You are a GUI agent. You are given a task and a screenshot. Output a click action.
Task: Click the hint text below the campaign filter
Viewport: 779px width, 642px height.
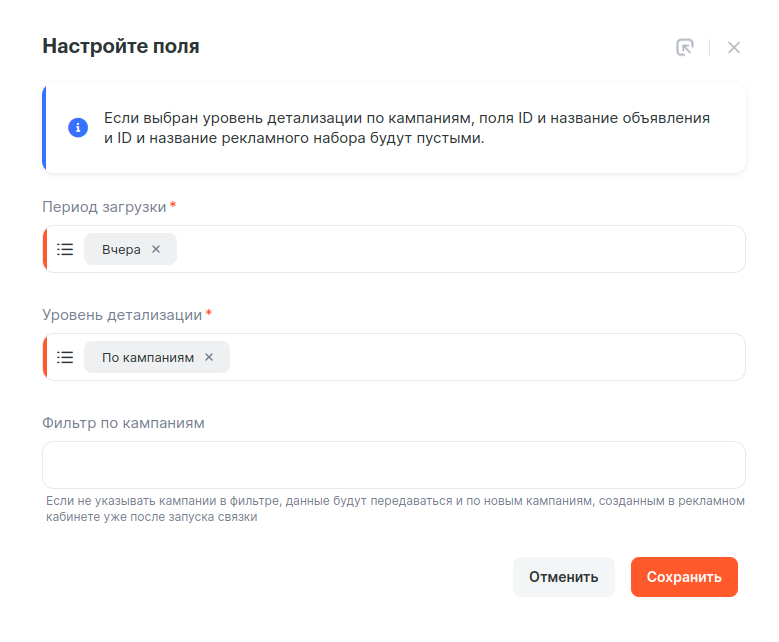click(394, 509)
